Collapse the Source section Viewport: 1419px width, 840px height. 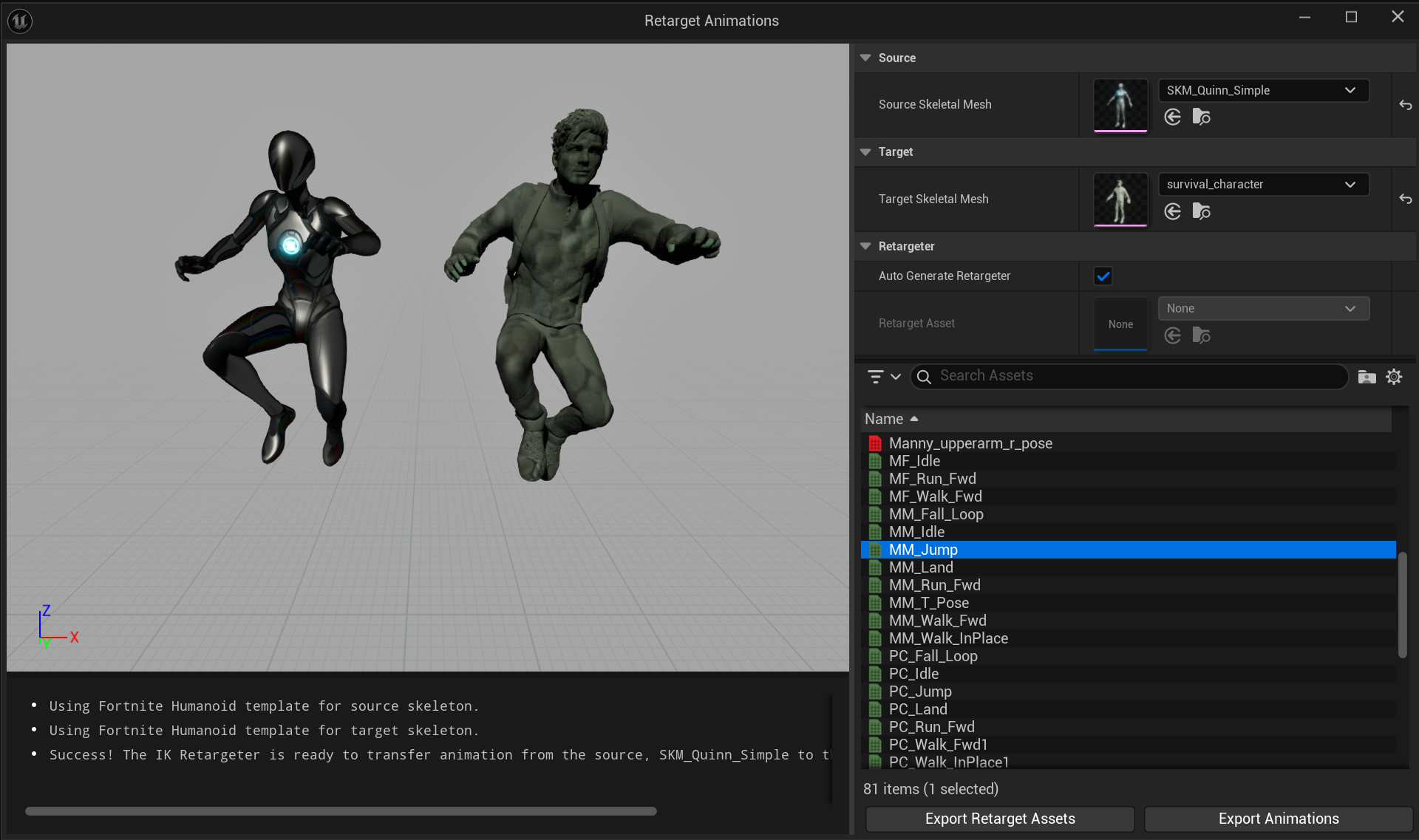[x=865, y=58]
